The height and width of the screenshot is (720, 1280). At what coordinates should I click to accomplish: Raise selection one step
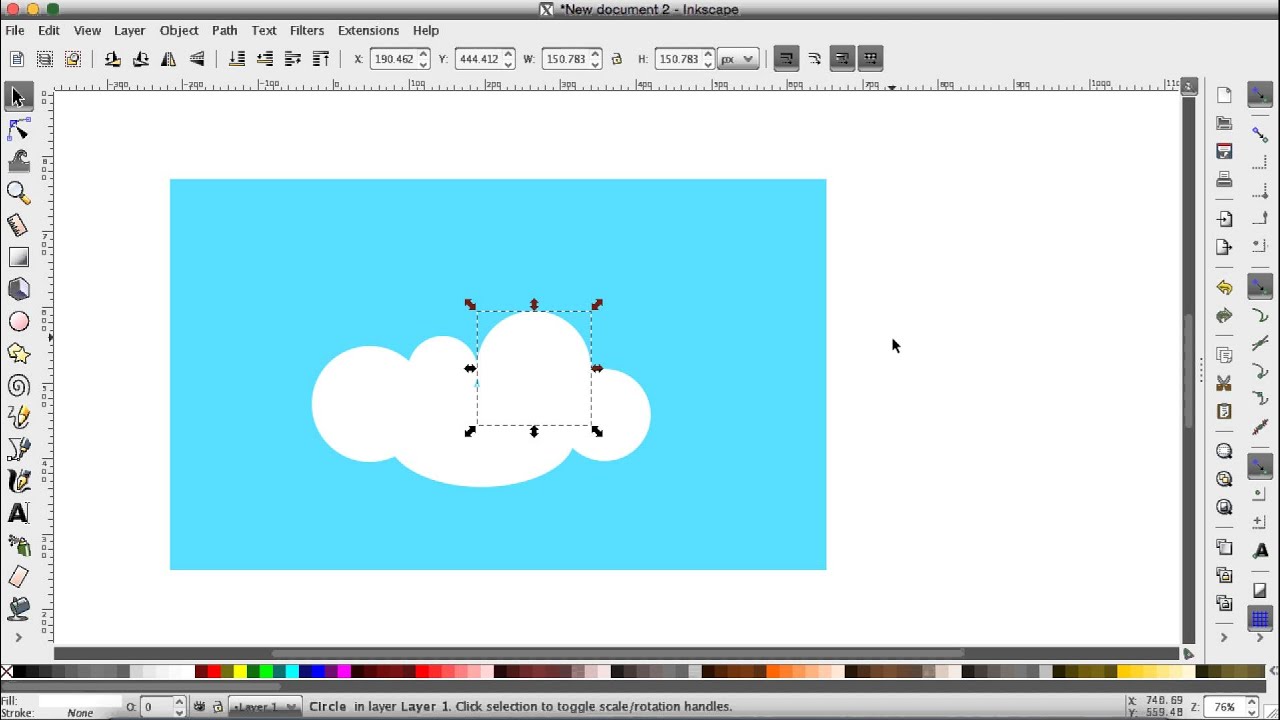(x=292, y=59)
